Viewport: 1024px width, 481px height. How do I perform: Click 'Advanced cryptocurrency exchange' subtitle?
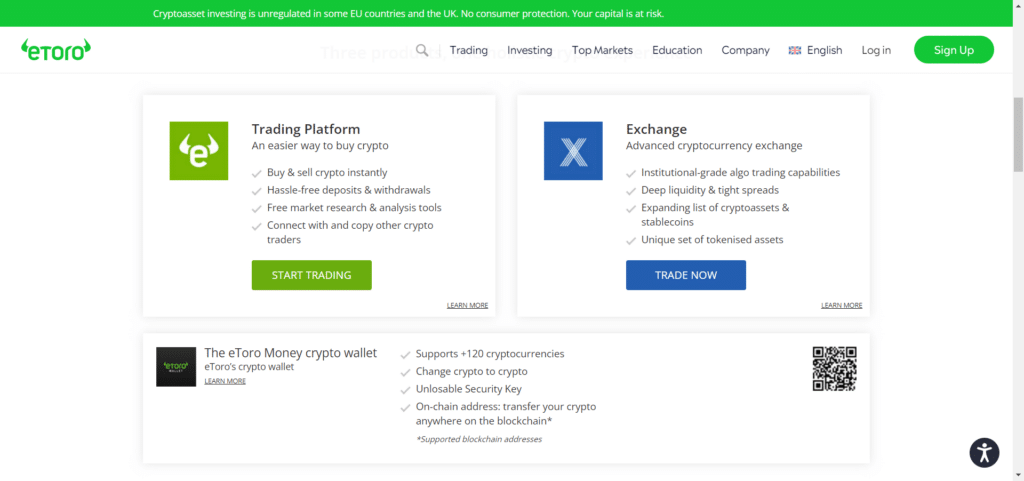coord(714,146)
